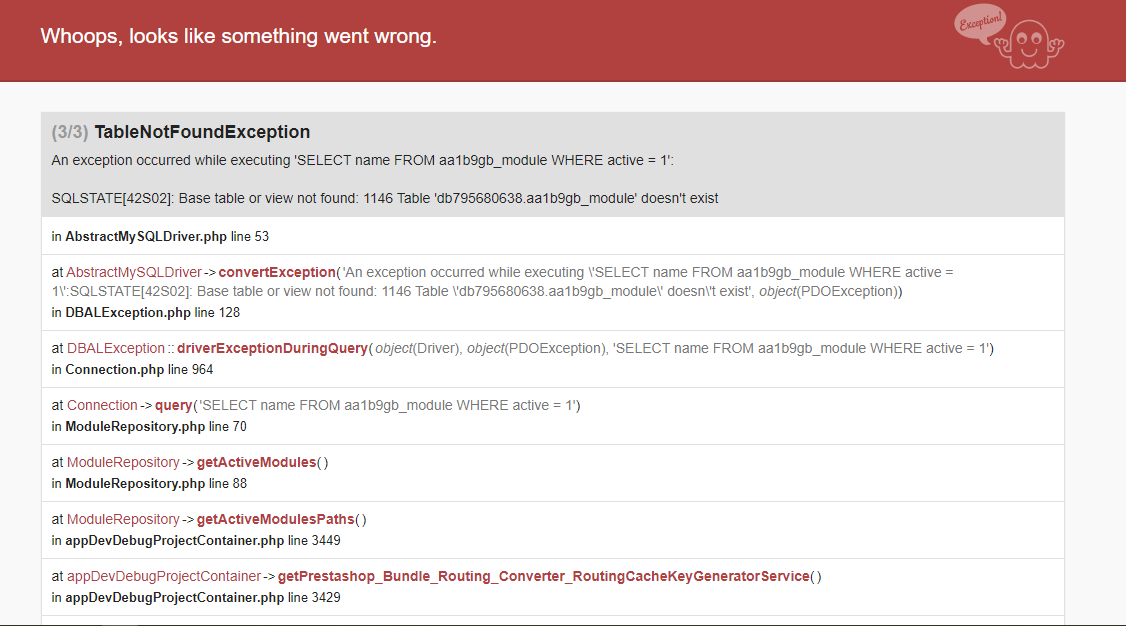This screenshot has width=1126, height=626.
Task: Click the Exception speech bubble graphic
Action: 980,23
